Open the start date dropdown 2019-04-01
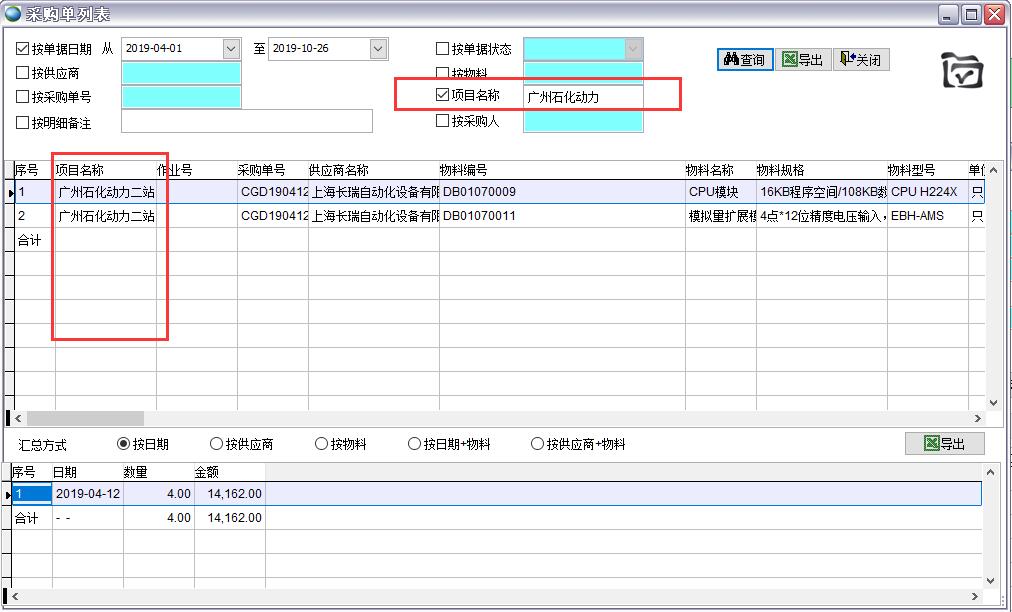1012x612 pixels. [231, 48]
